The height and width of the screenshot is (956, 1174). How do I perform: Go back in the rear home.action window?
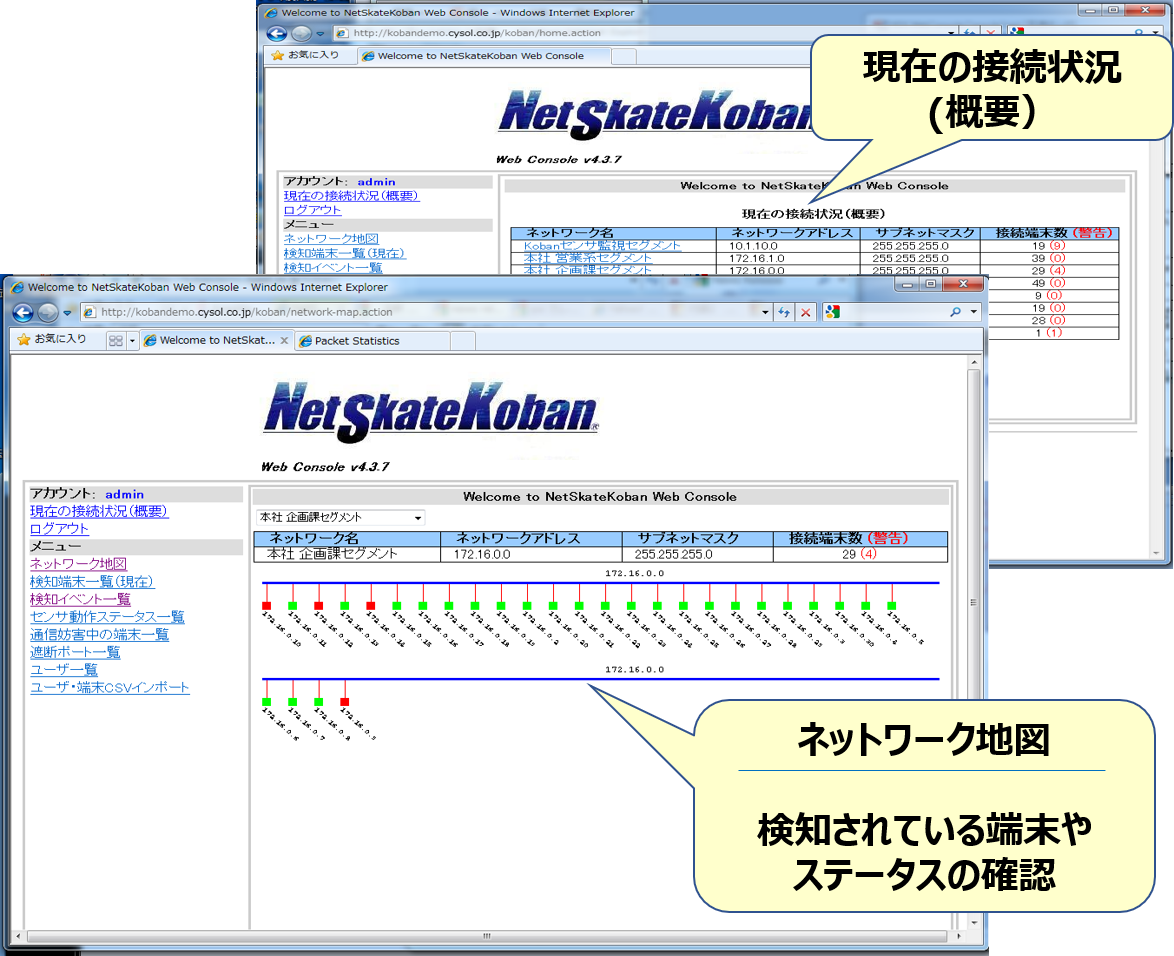coord(277,33)
